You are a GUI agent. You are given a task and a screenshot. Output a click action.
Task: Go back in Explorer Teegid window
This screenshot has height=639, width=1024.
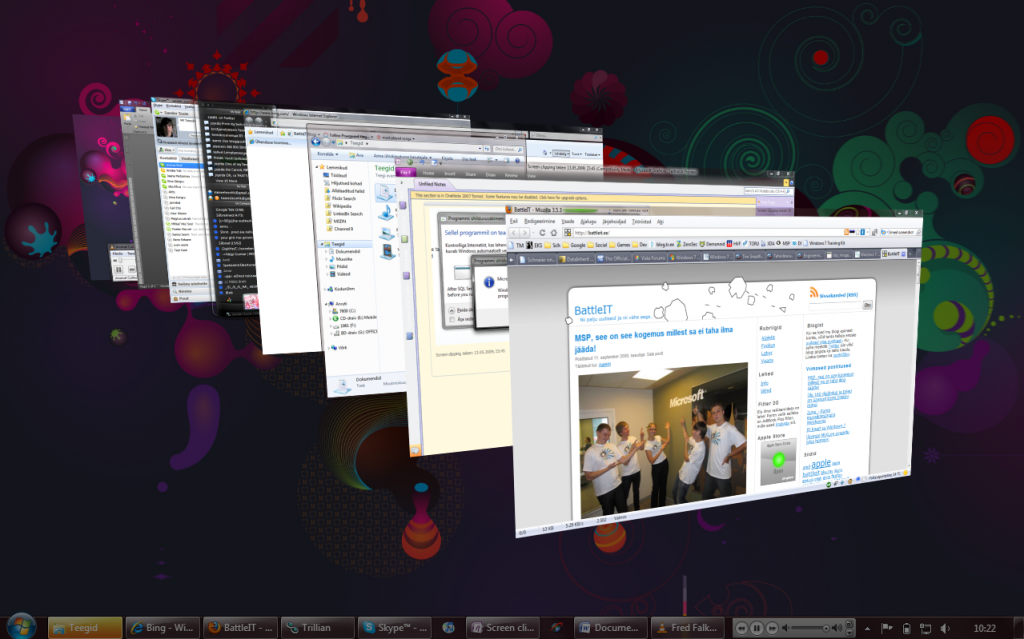tap(316, 142)
